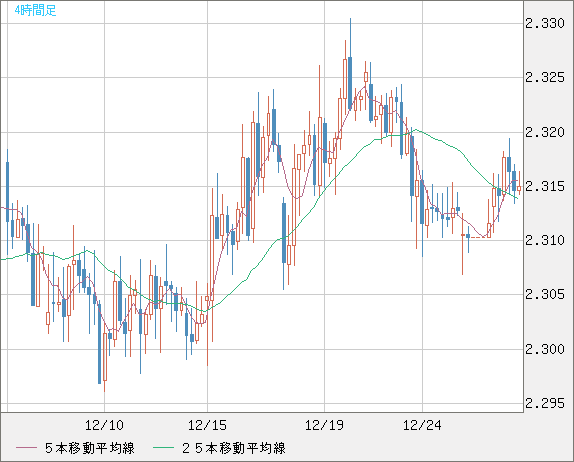
Task: Click the ５本移動平均線 legend label
Action: click(x=90, y=448)
